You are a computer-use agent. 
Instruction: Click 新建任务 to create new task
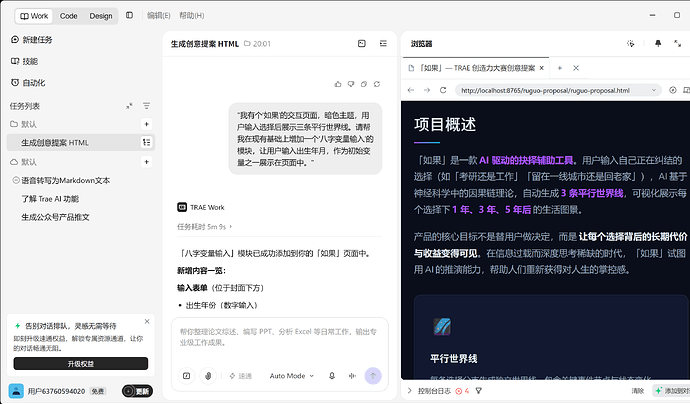coord(31,40)
